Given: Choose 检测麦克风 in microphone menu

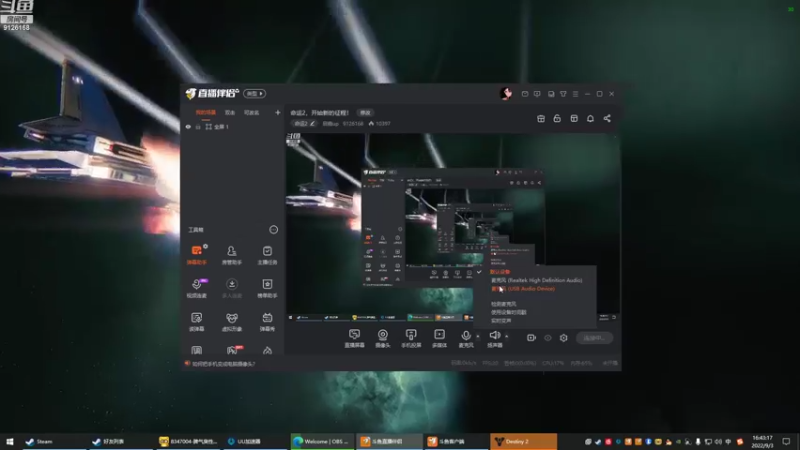Looking at the screenshot, I should click(504, 304).
